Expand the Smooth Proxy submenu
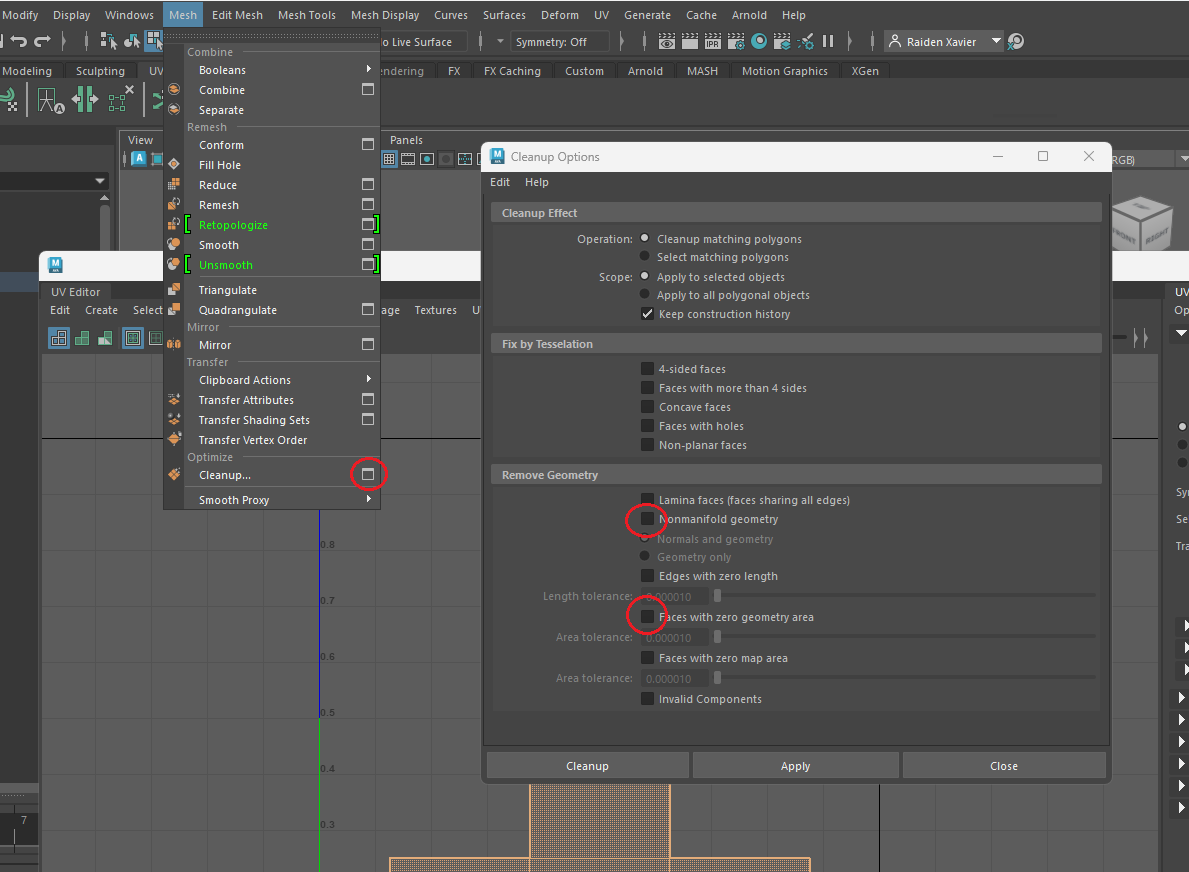Screen dimensions: 1189x872 tap(369, 499)
